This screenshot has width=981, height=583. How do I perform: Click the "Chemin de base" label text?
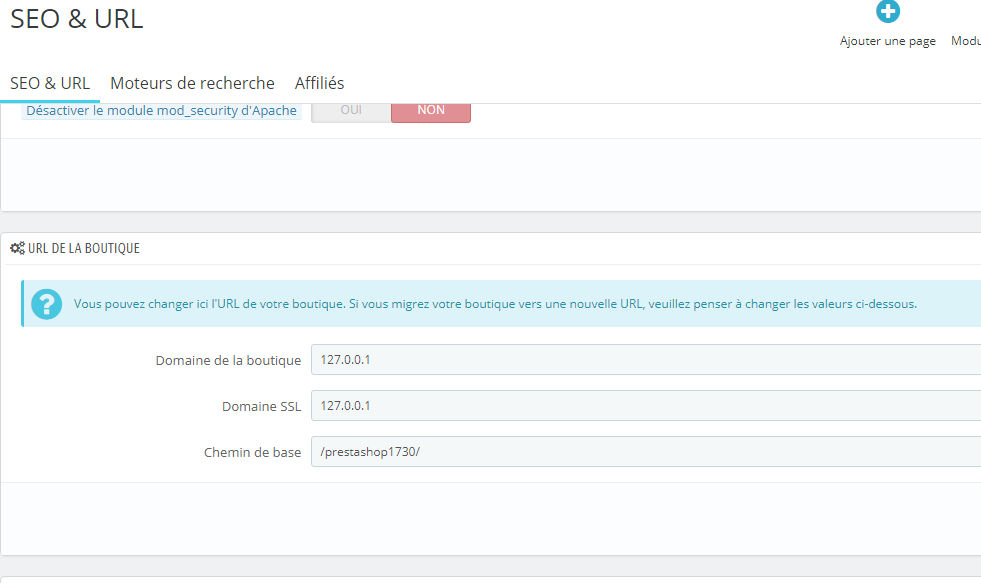(x=252, y=452)
